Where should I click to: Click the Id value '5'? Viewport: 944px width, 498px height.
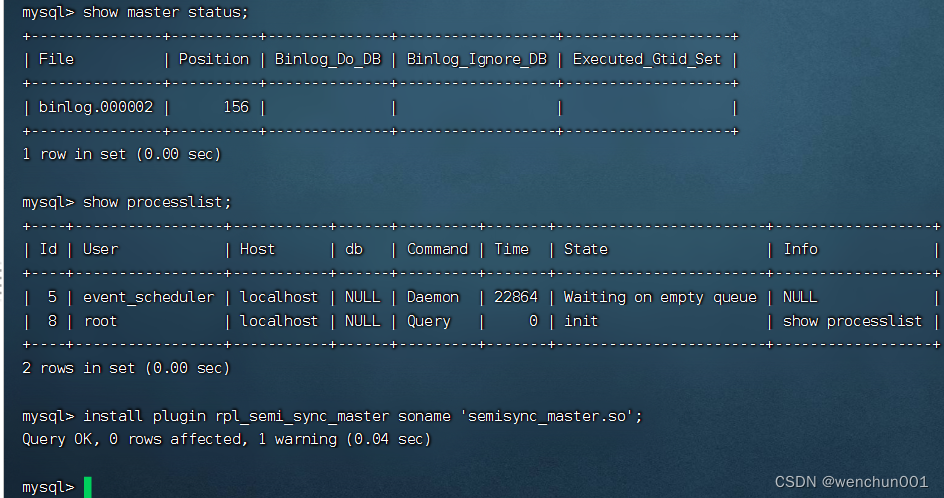tap(52, 297)
